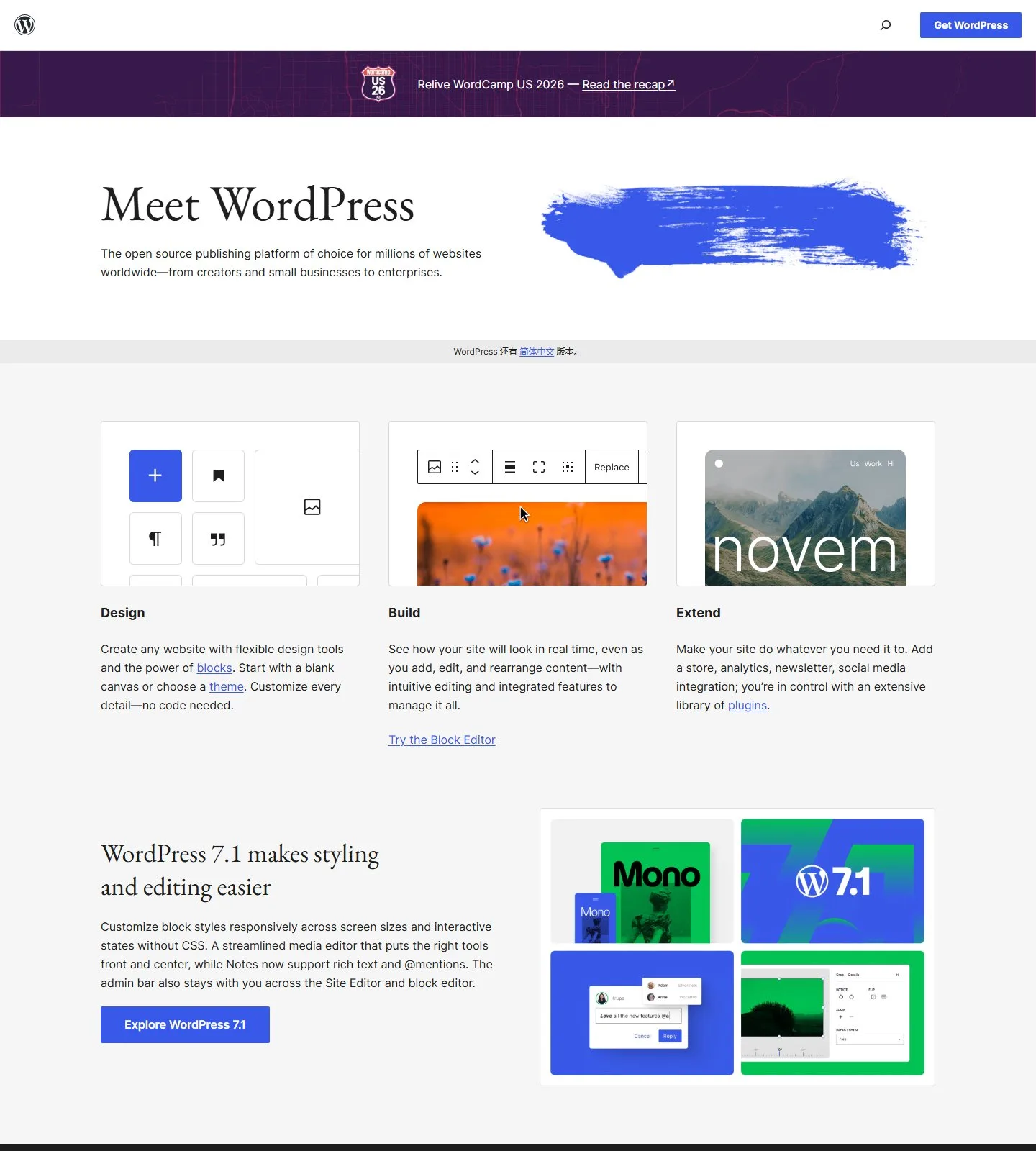This screenshot has height=1151, width=1036.
Task: Open the theme link in Design text
Action: (x=227, y=686)
